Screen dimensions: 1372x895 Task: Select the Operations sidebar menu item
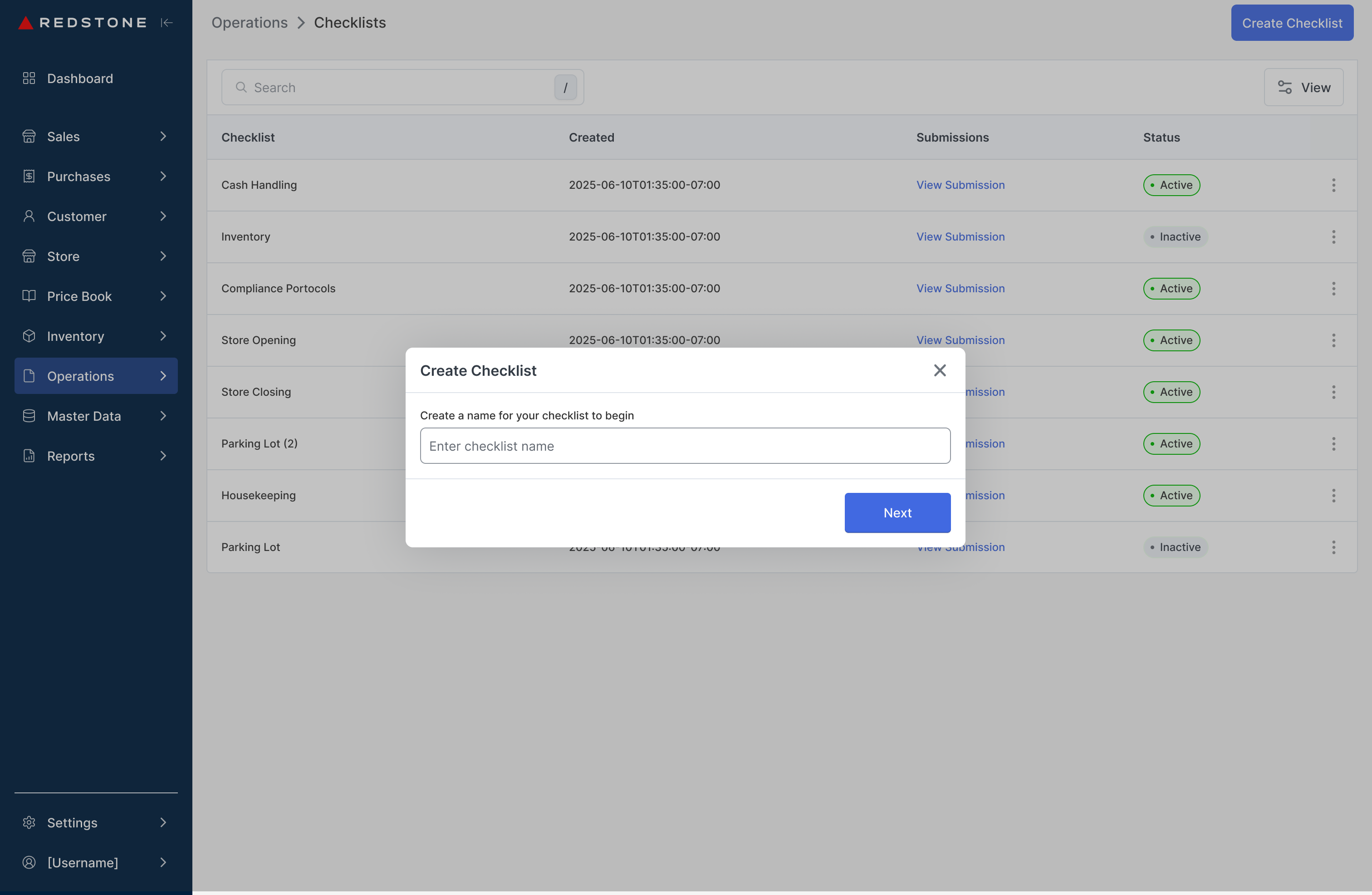pos(81,376)
